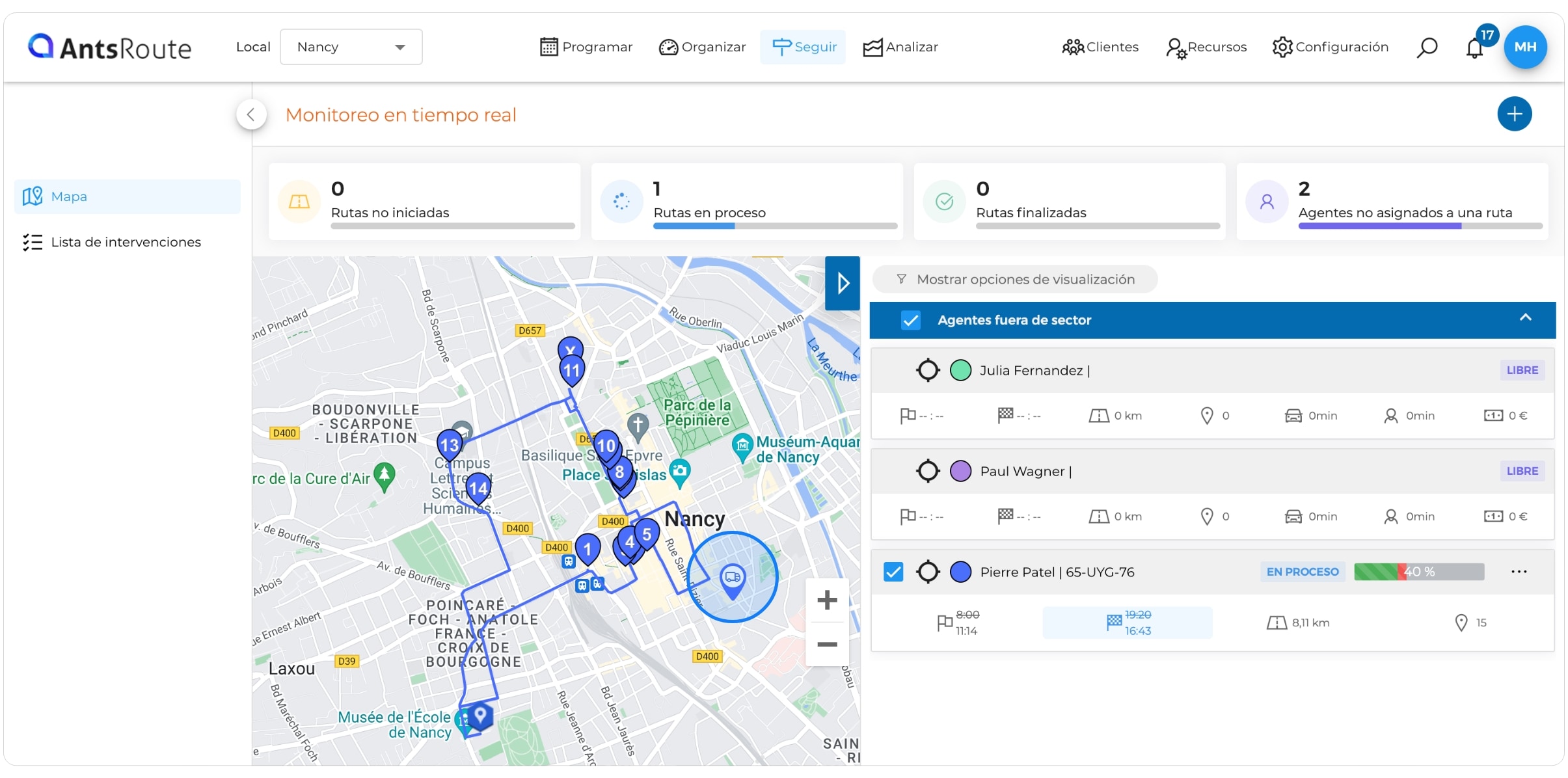The image size is (1568, 778).
Task: Click the AntsRoute logo
Action: (x=109, y=47)
